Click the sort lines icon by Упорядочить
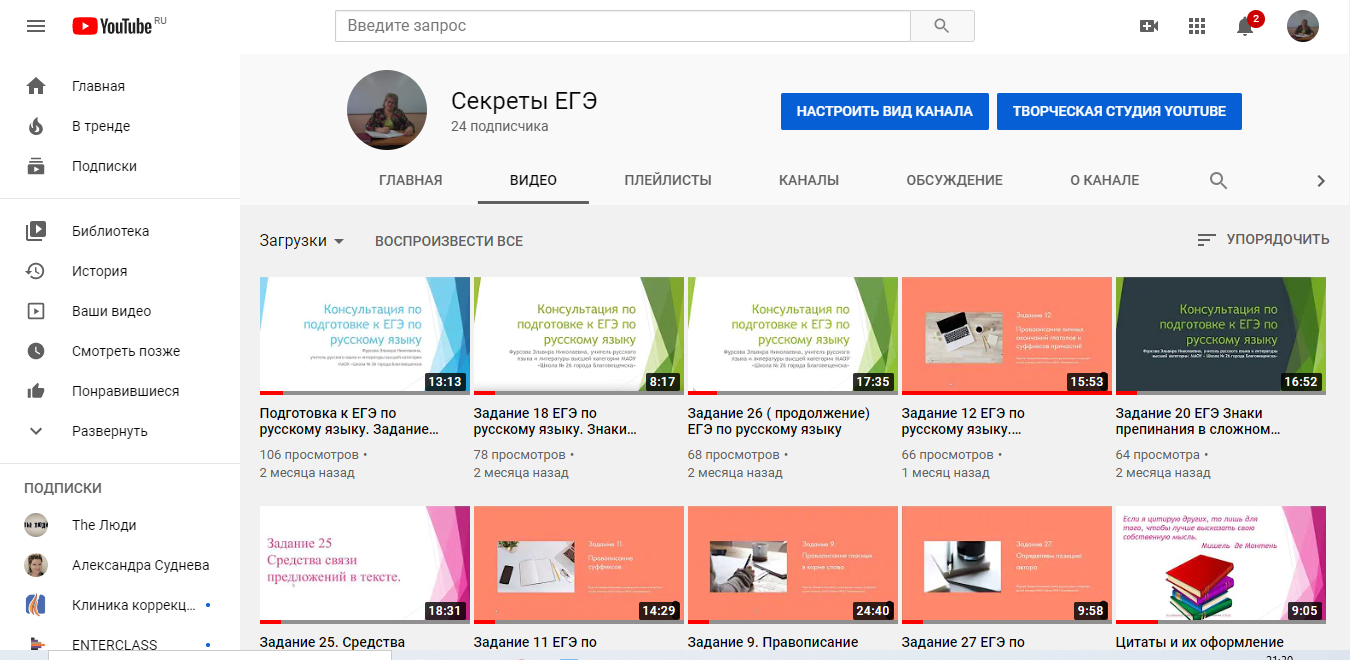This screenshot has height=660, width=1350. click(1207, 240)
